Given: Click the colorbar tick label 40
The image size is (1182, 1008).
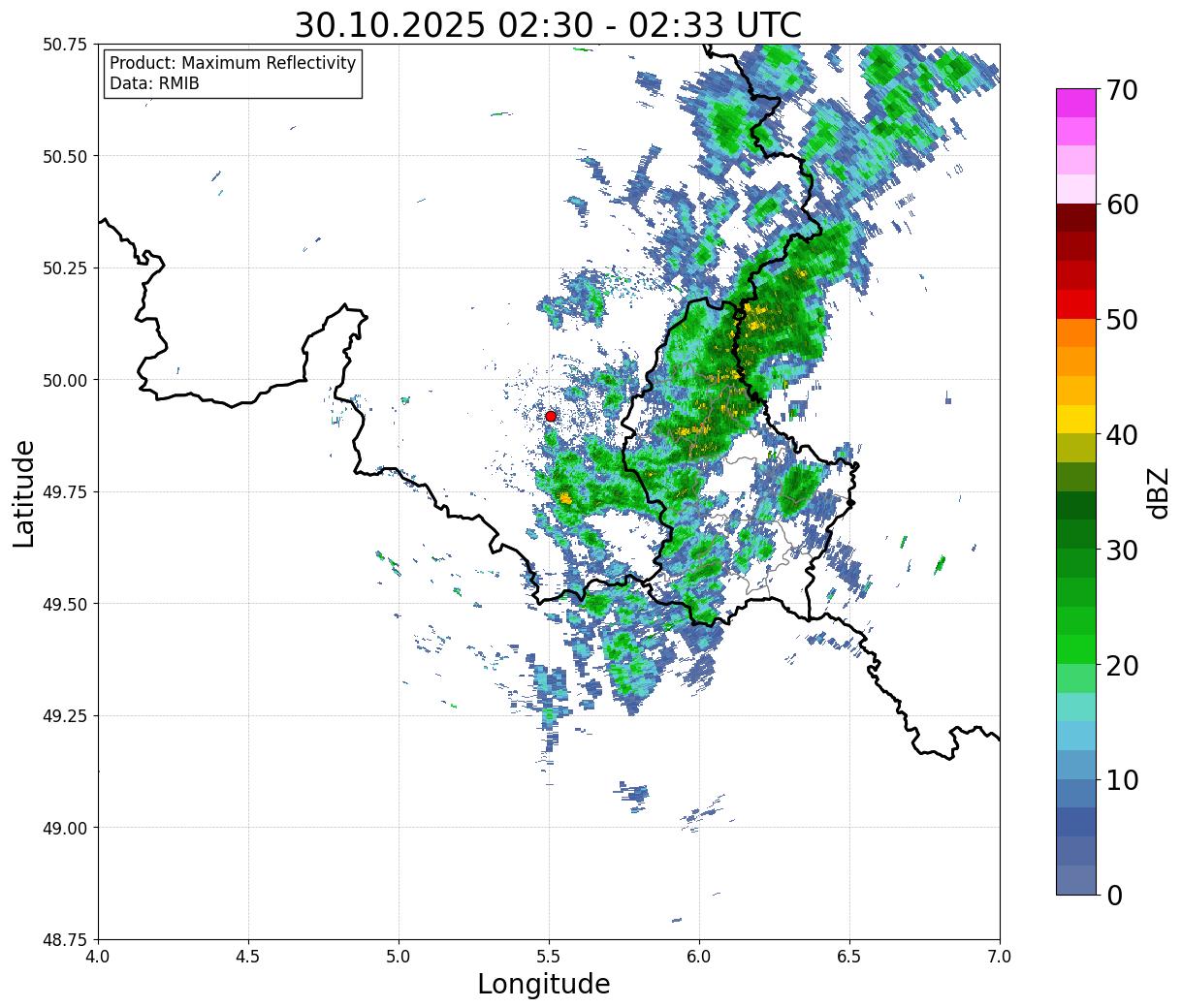Looking at the screenshot, I should click(1121, 434).
